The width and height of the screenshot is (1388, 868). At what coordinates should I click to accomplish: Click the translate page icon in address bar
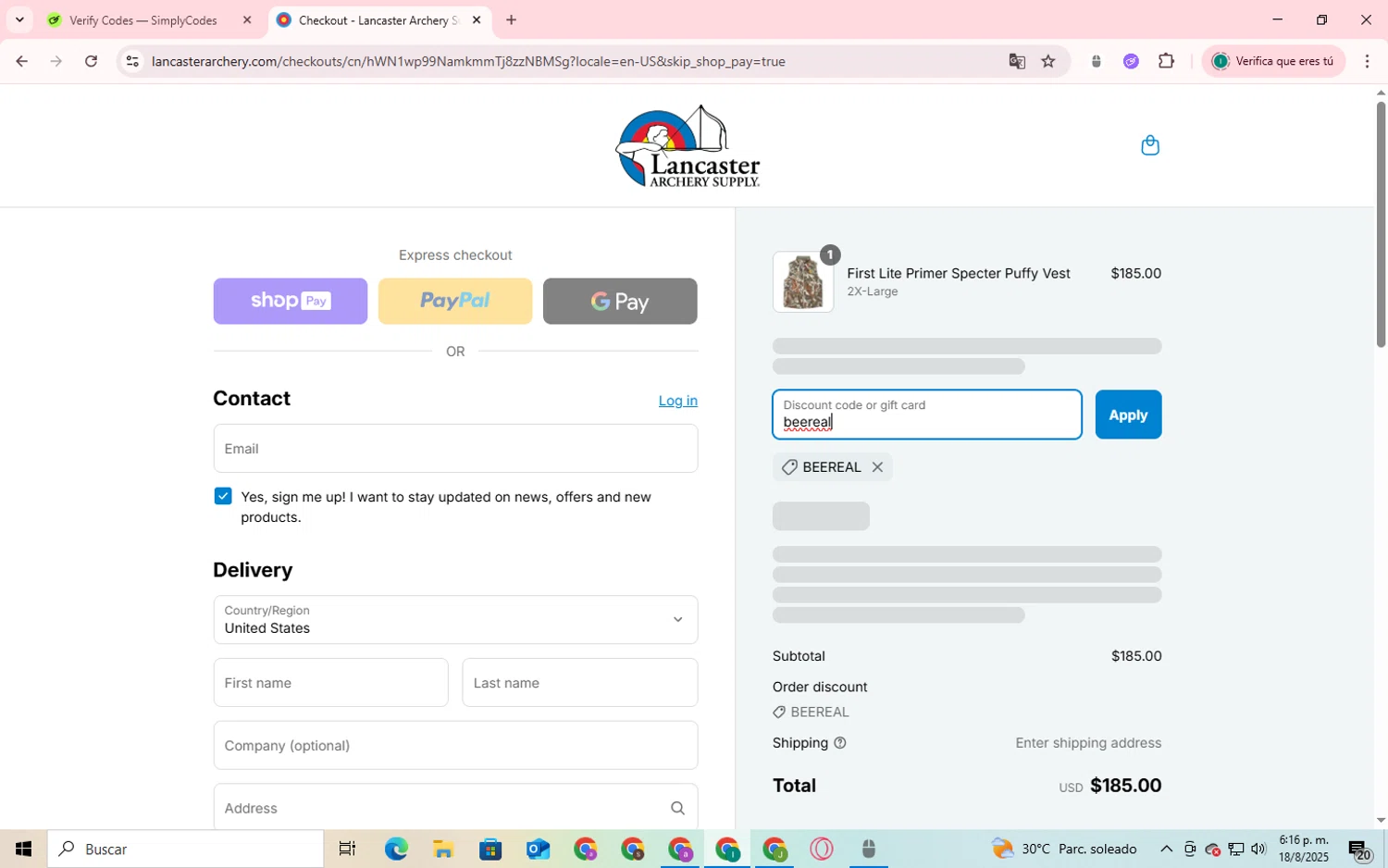(1017, 61)
